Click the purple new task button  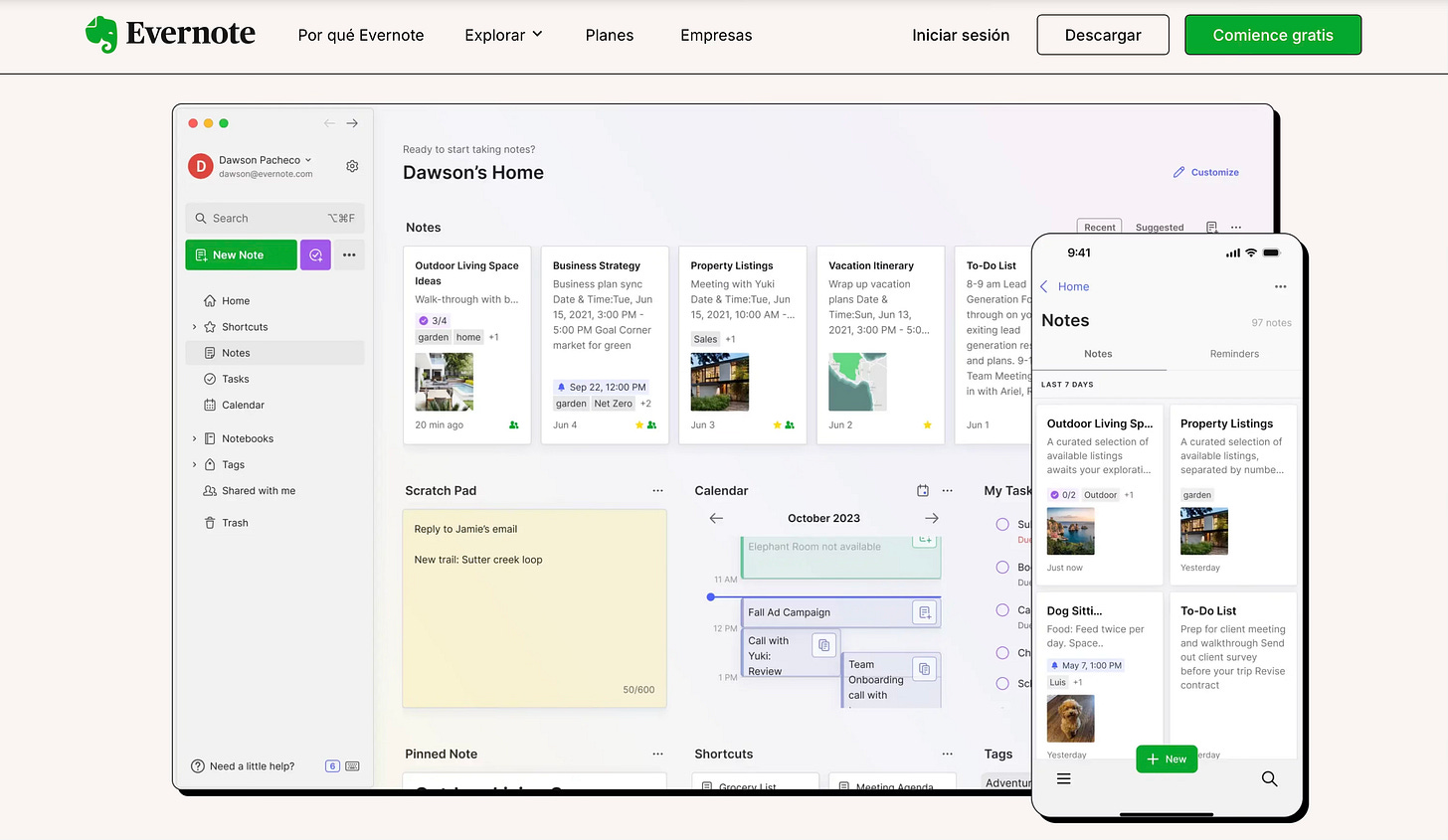tap(315, 254)
